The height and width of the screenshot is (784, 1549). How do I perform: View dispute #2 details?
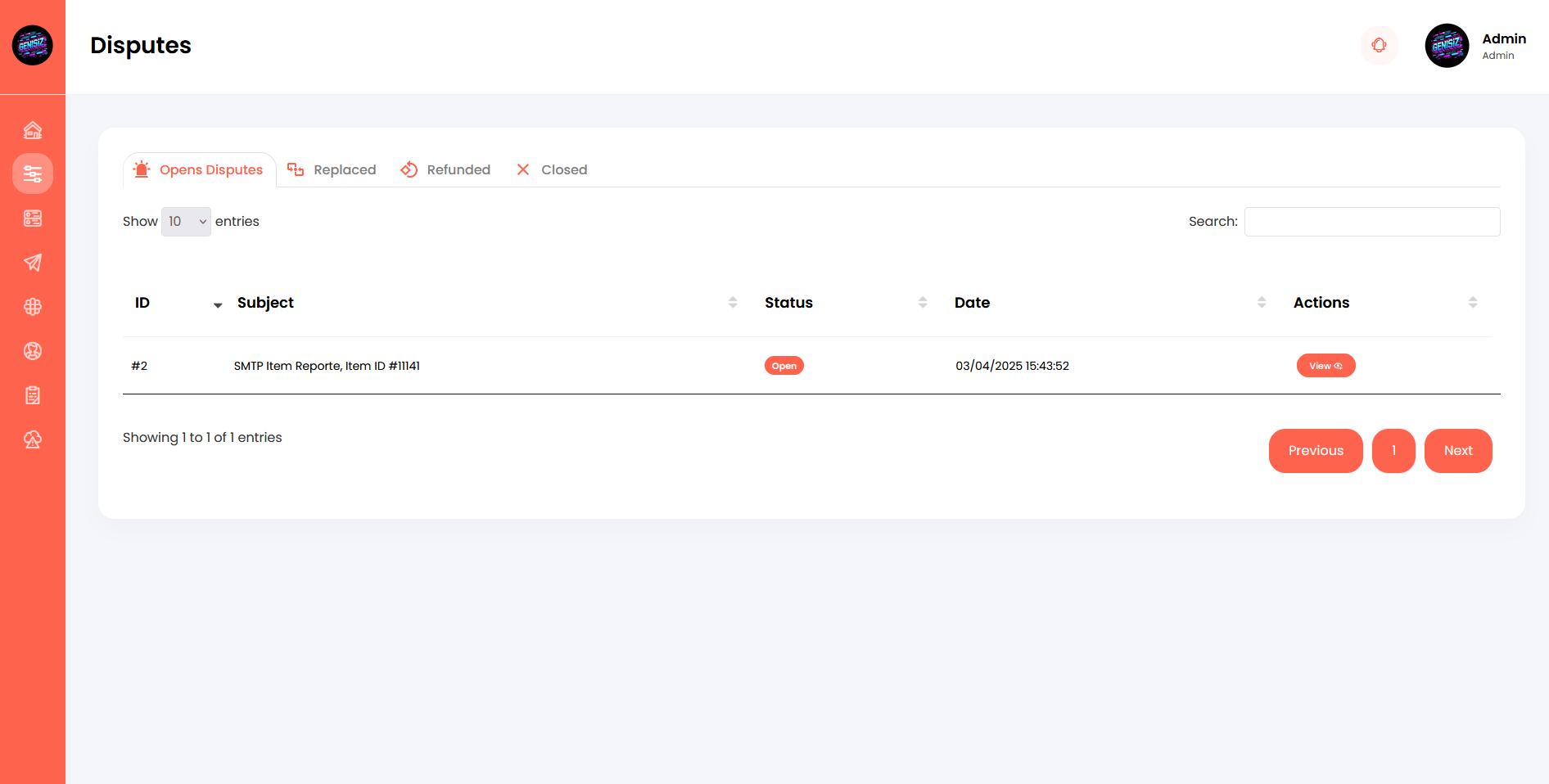pos(1326,366)
